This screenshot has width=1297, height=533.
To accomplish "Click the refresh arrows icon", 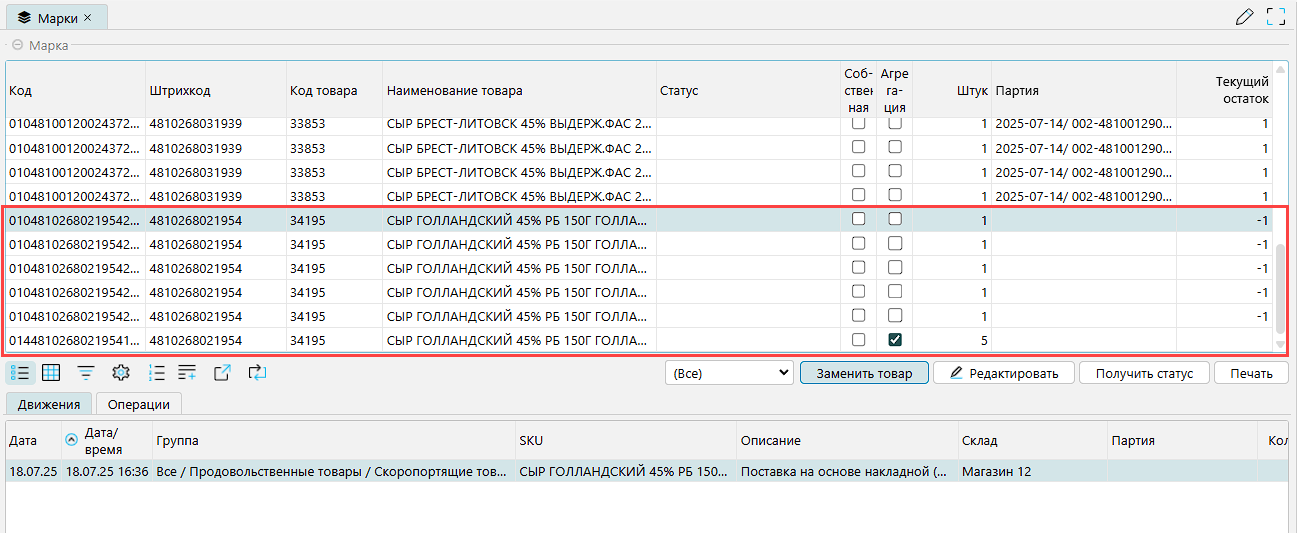I will point(256,373).
